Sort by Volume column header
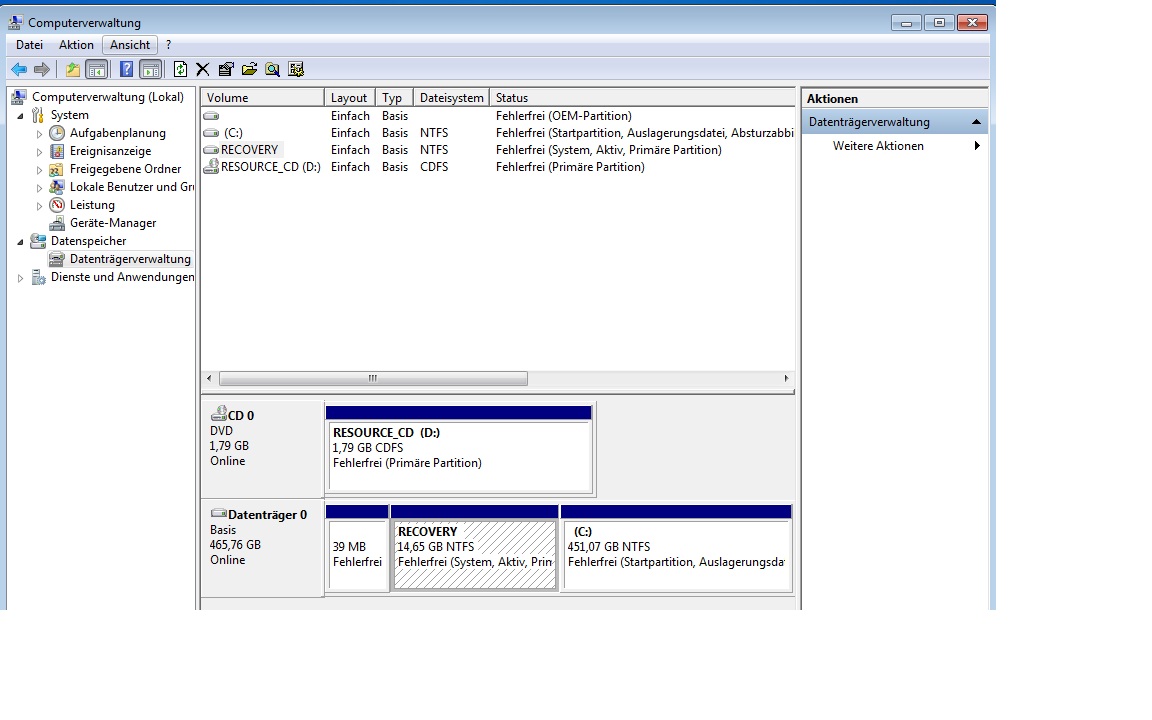This screenshot has width=1152, height=720. click(x=262, y=98)
